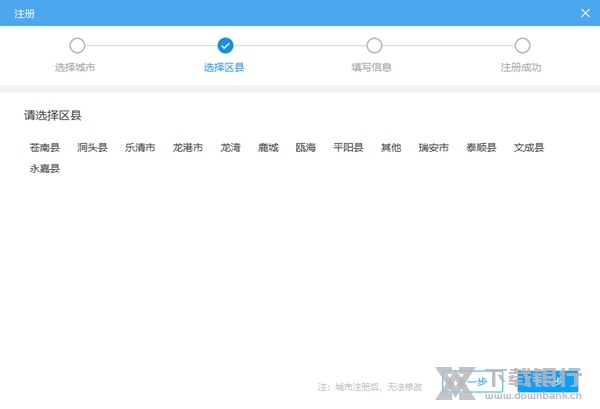Click the 选择城市 step circle
This screenshot has width=600, height=409.
coord(77,45)
